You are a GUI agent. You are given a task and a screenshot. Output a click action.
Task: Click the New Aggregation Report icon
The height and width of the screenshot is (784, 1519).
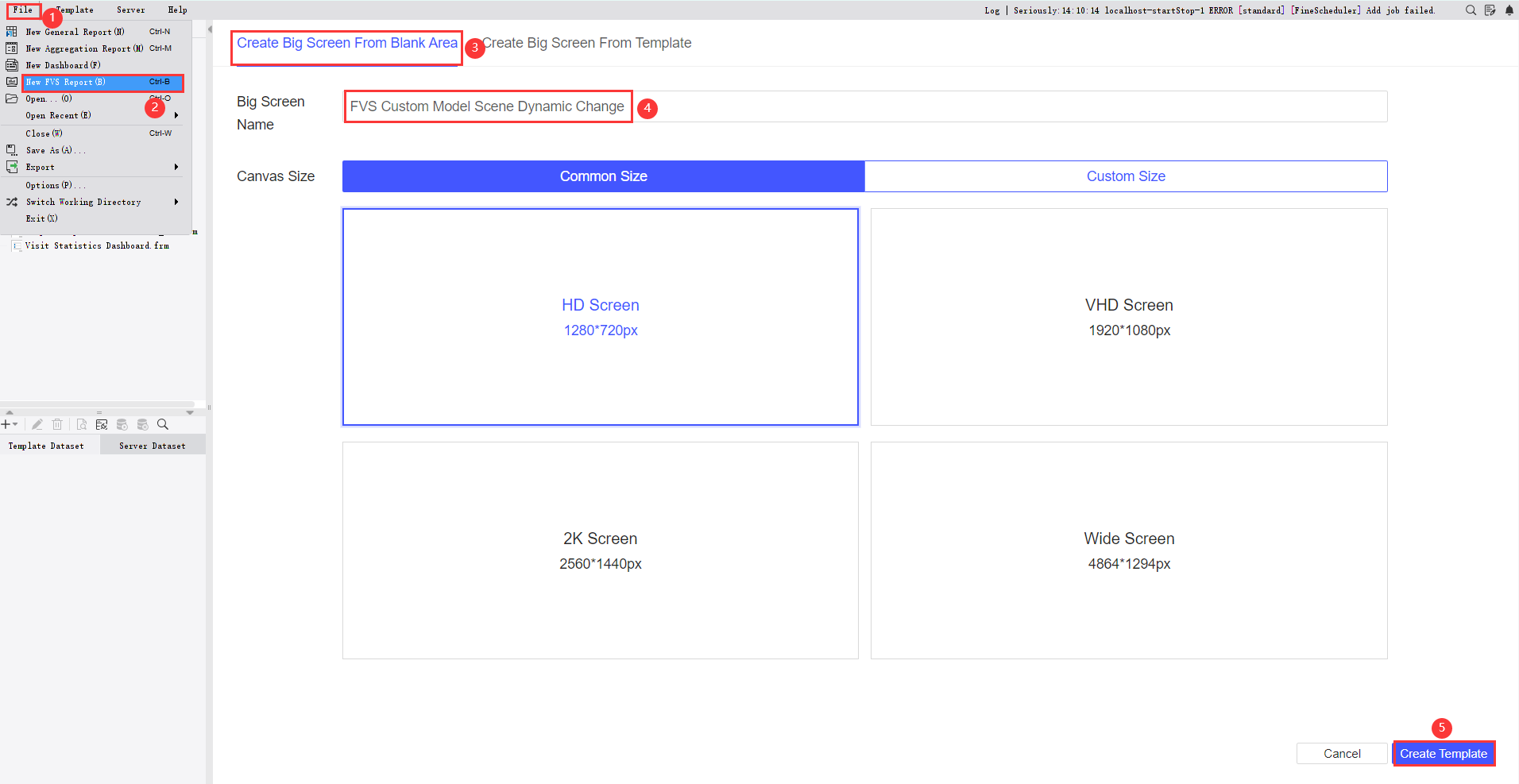pyautogui.click(x=12, y=48)
